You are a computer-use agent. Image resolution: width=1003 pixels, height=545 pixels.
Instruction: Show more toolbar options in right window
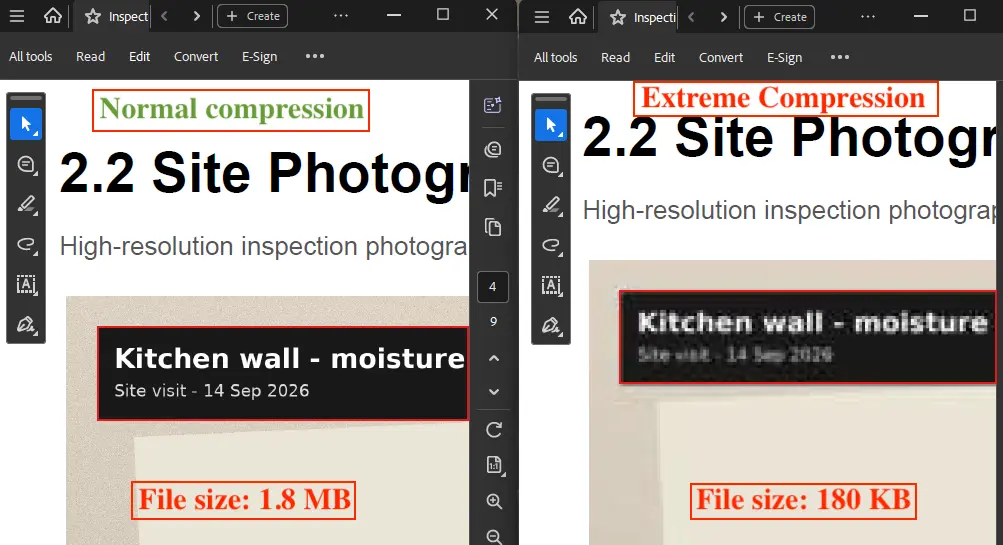840,57
